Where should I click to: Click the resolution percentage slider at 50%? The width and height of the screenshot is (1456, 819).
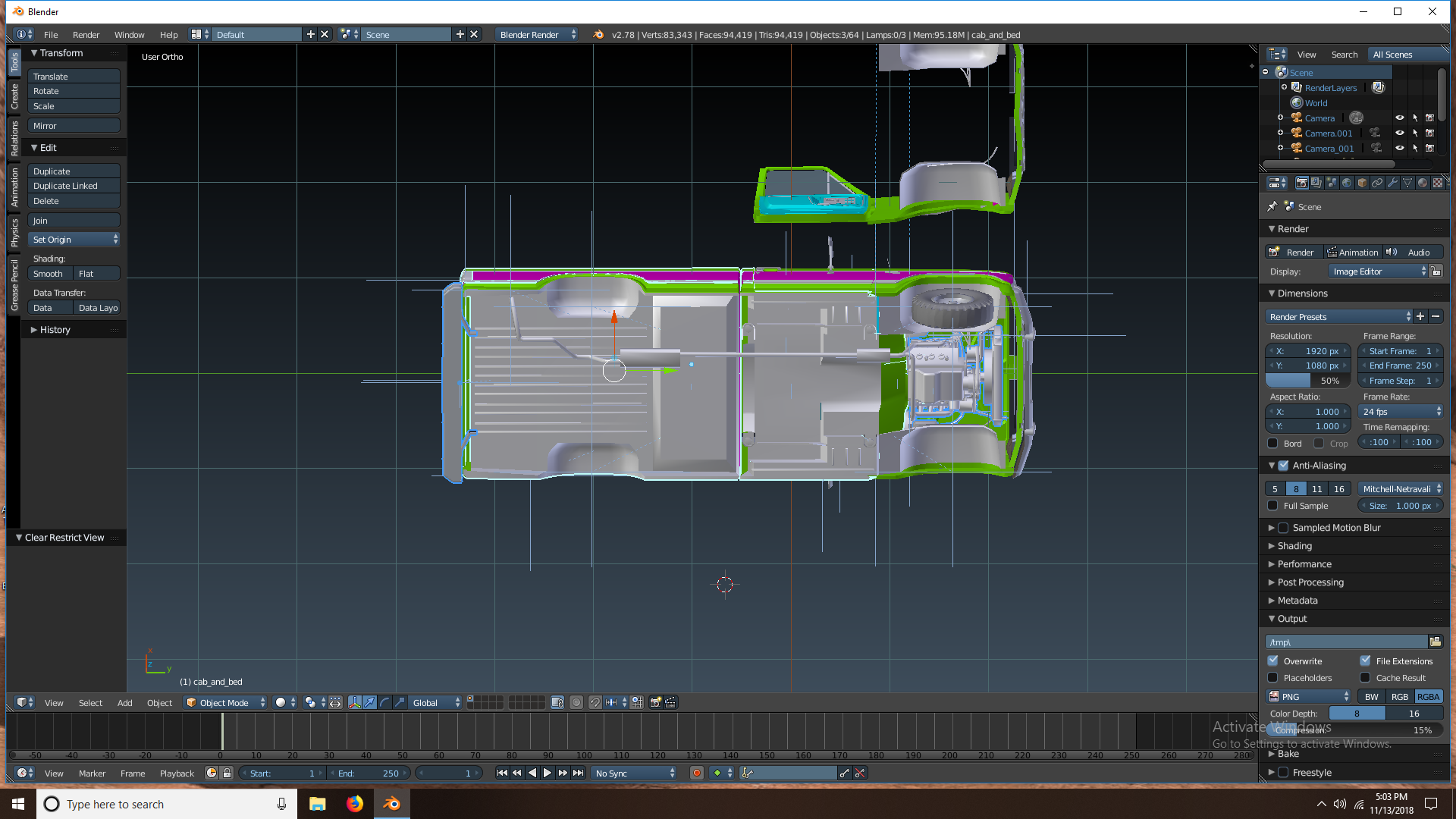click(x=1308, y=381)
